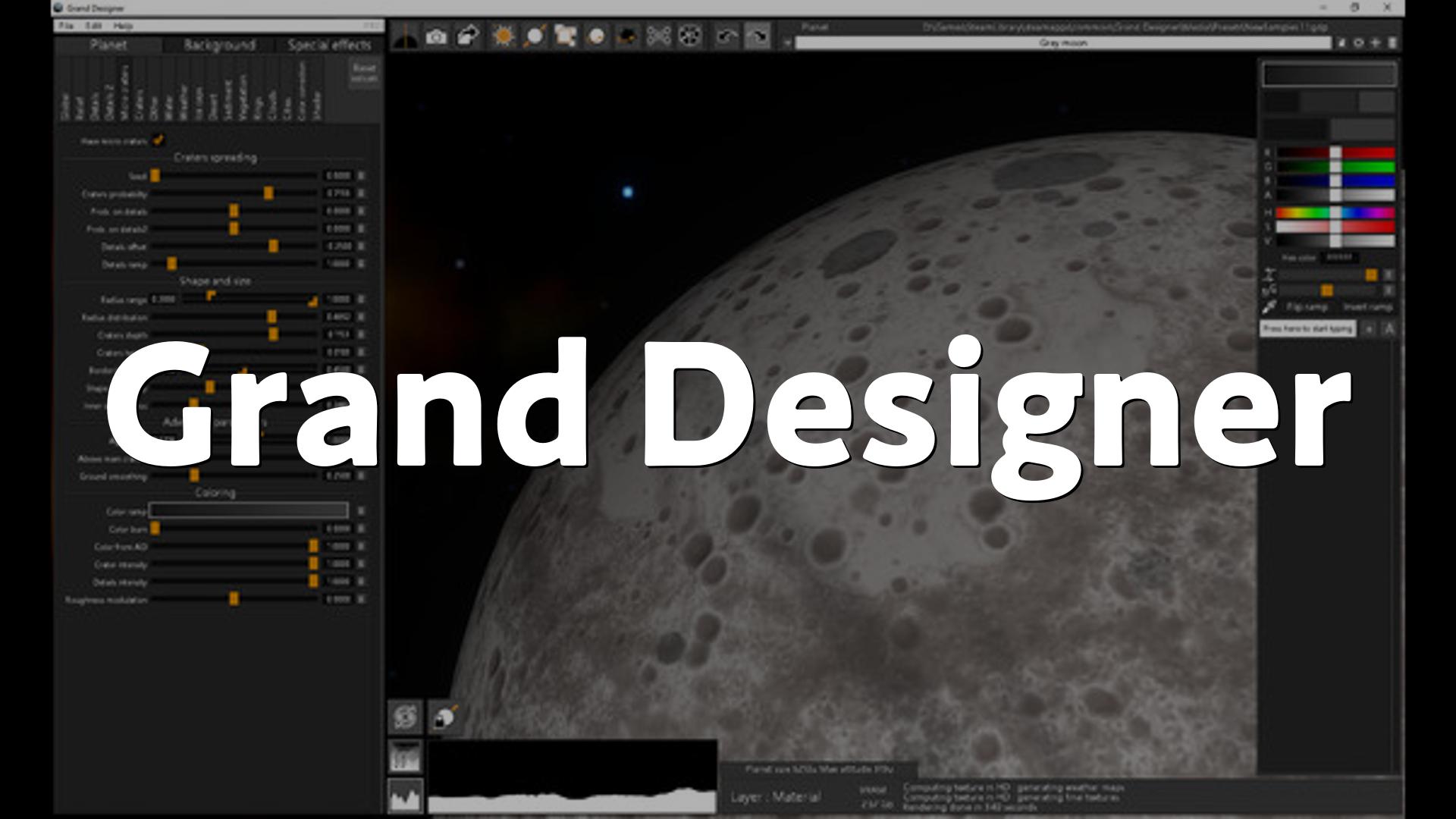Click the redo arrow icon
Image resolution: width=1456 pixels, height=819 pixels.
(x=758, y=36)
